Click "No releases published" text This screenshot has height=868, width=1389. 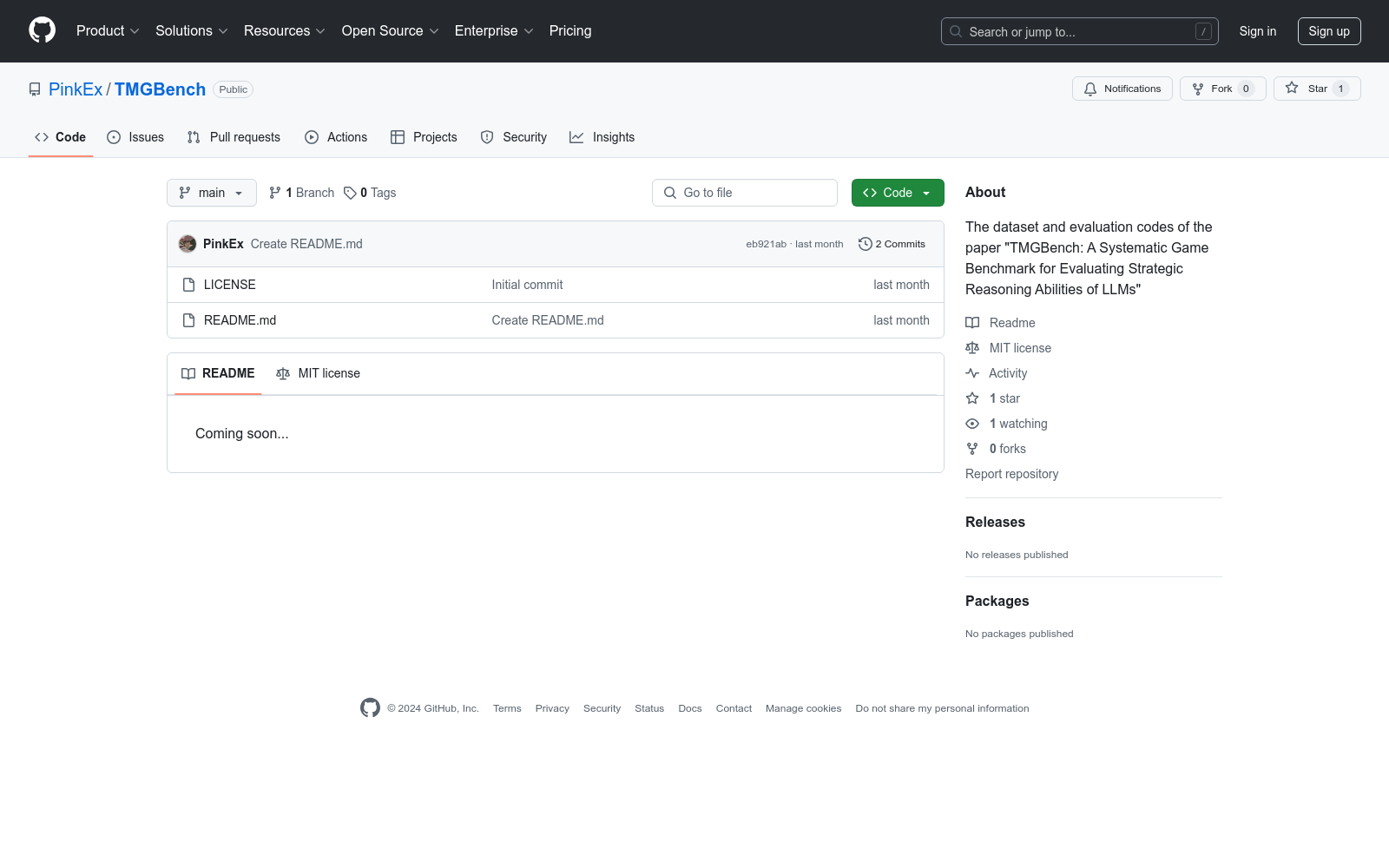pyautogui.click(x=1017, y=555)
